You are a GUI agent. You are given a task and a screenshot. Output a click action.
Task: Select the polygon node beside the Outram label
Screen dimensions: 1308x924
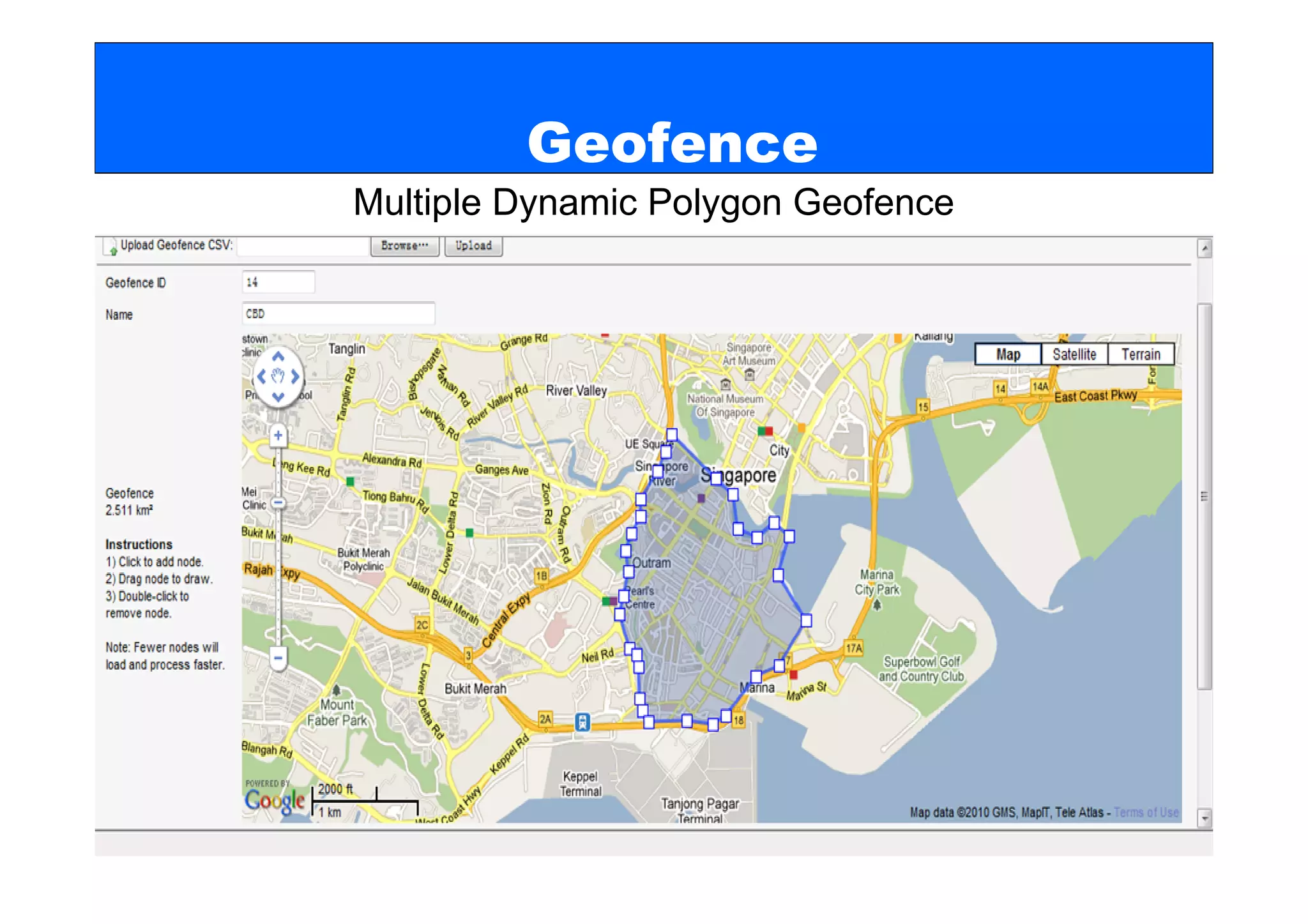pos(628,571)
